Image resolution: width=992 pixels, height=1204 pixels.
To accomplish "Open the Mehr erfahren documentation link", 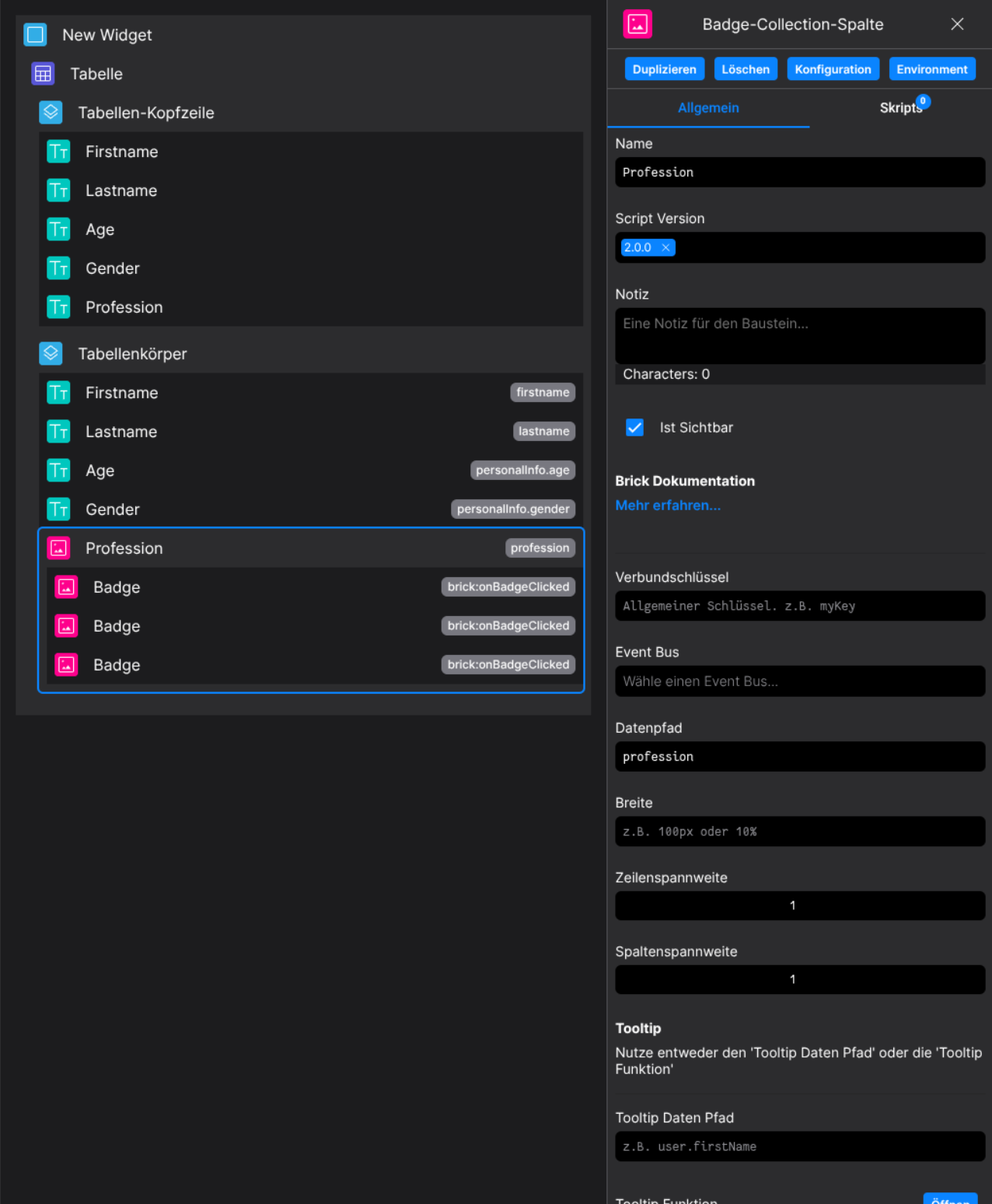I will click(667, 505).
